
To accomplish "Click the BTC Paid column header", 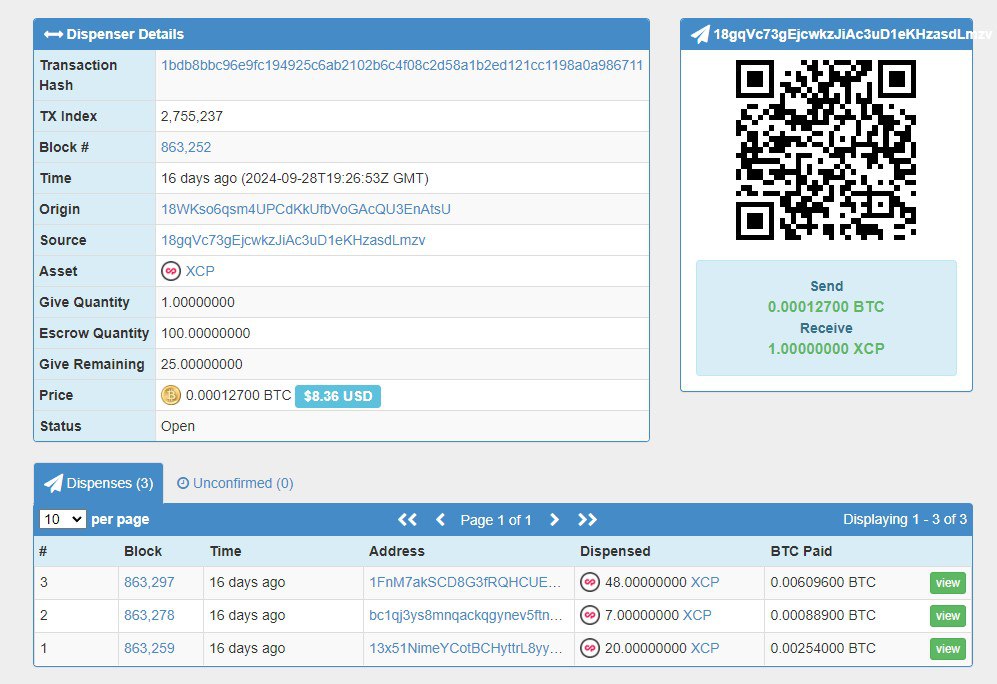I will click(801, 551).
